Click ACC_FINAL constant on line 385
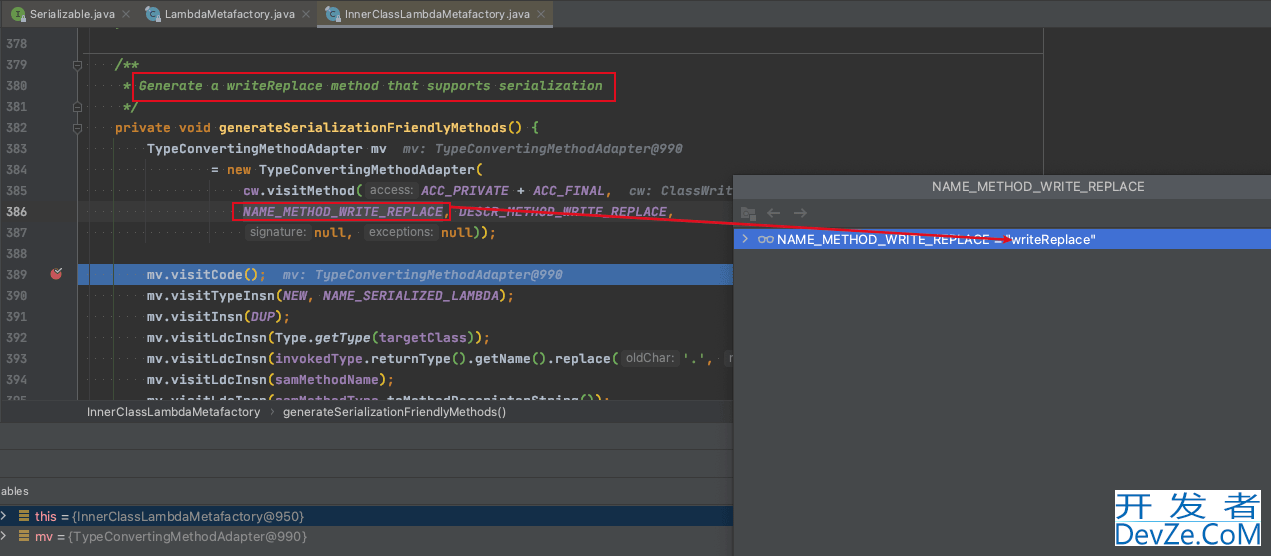Viewport: 1271px width, 556px height. pyautogui.click(x=569, y=191)
